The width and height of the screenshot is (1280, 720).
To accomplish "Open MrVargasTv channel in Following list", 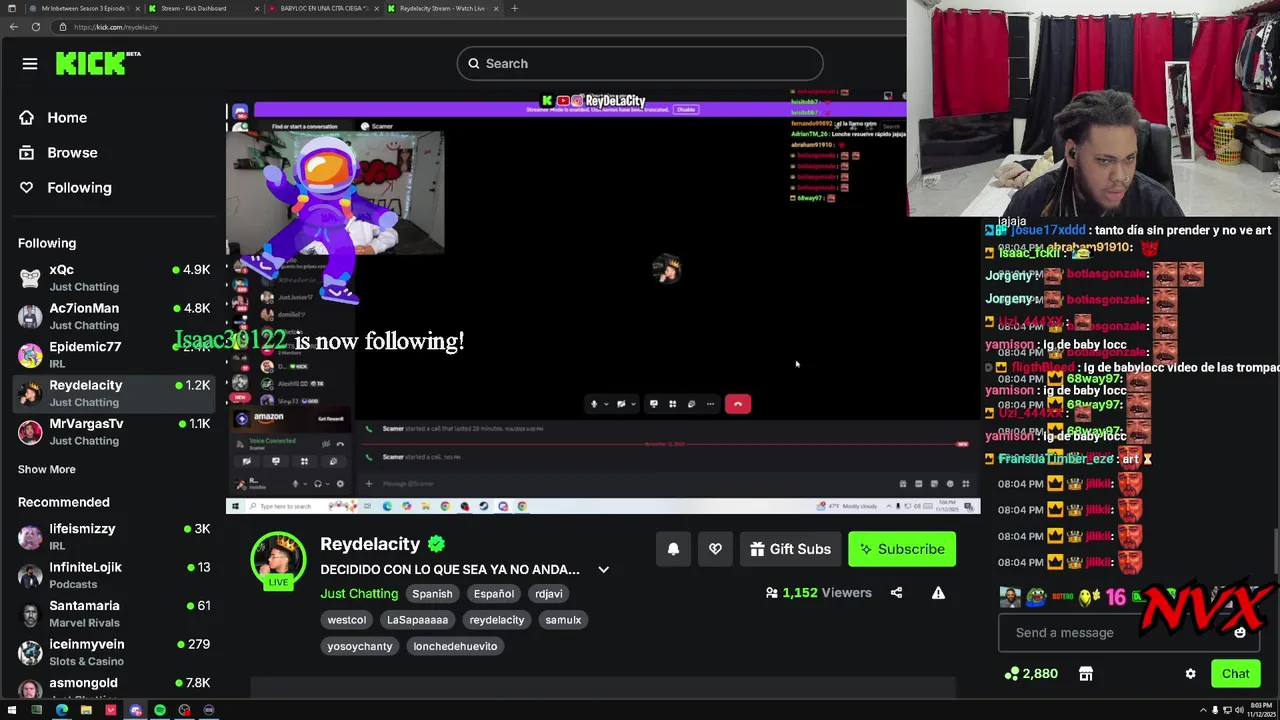I will (x=114, y=432).
